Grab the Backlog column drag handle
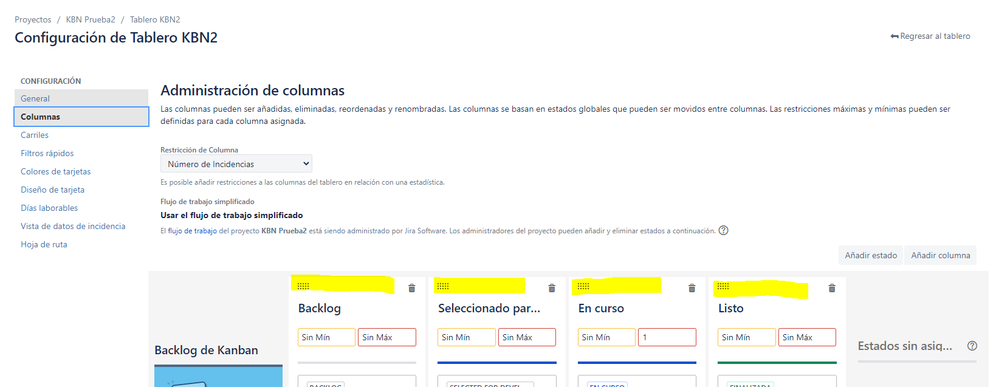This screenshot has height=387, width=999. 303,286
